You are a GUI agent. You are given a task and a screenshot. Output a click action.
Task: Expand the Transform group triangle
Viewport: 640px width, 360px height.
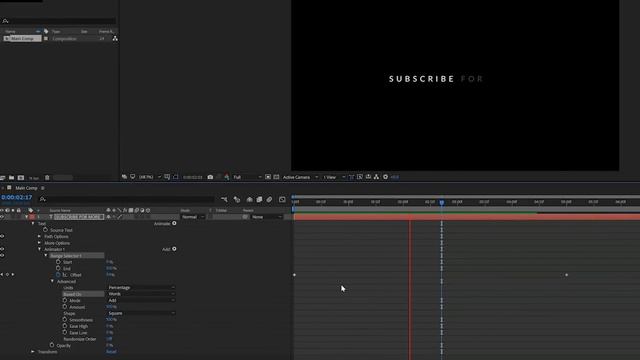point(33,352)
